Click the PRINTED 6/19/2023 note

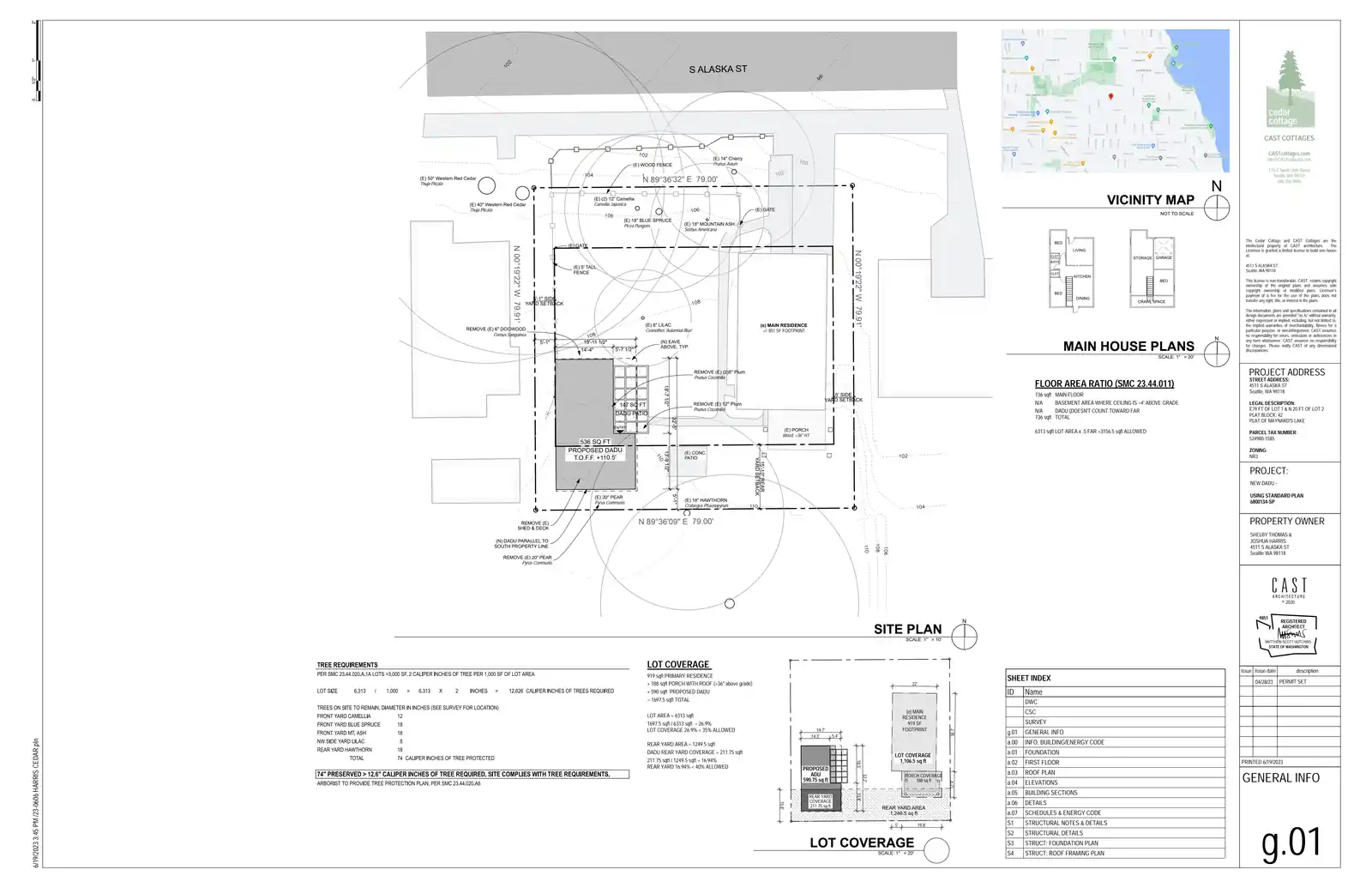[1262, 762]
